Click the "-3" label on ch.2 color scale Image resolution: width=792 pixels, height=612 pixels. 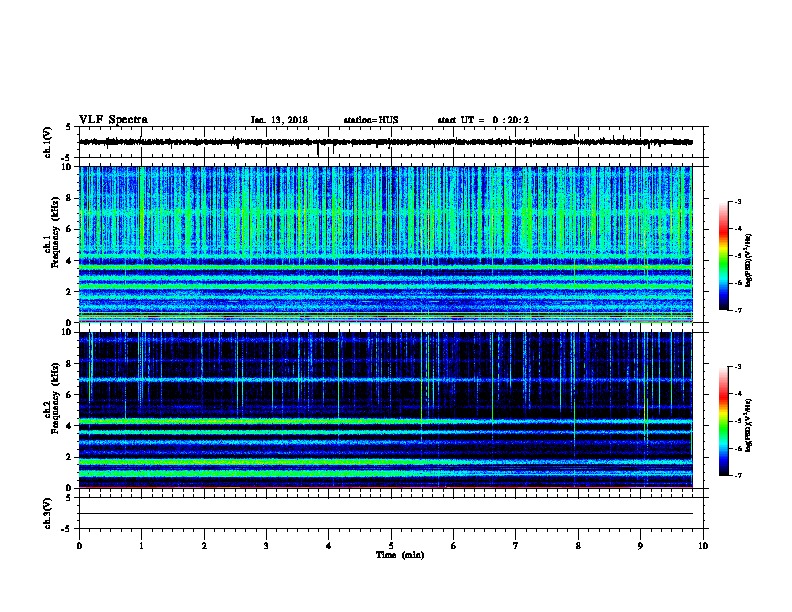coord(737,367)
